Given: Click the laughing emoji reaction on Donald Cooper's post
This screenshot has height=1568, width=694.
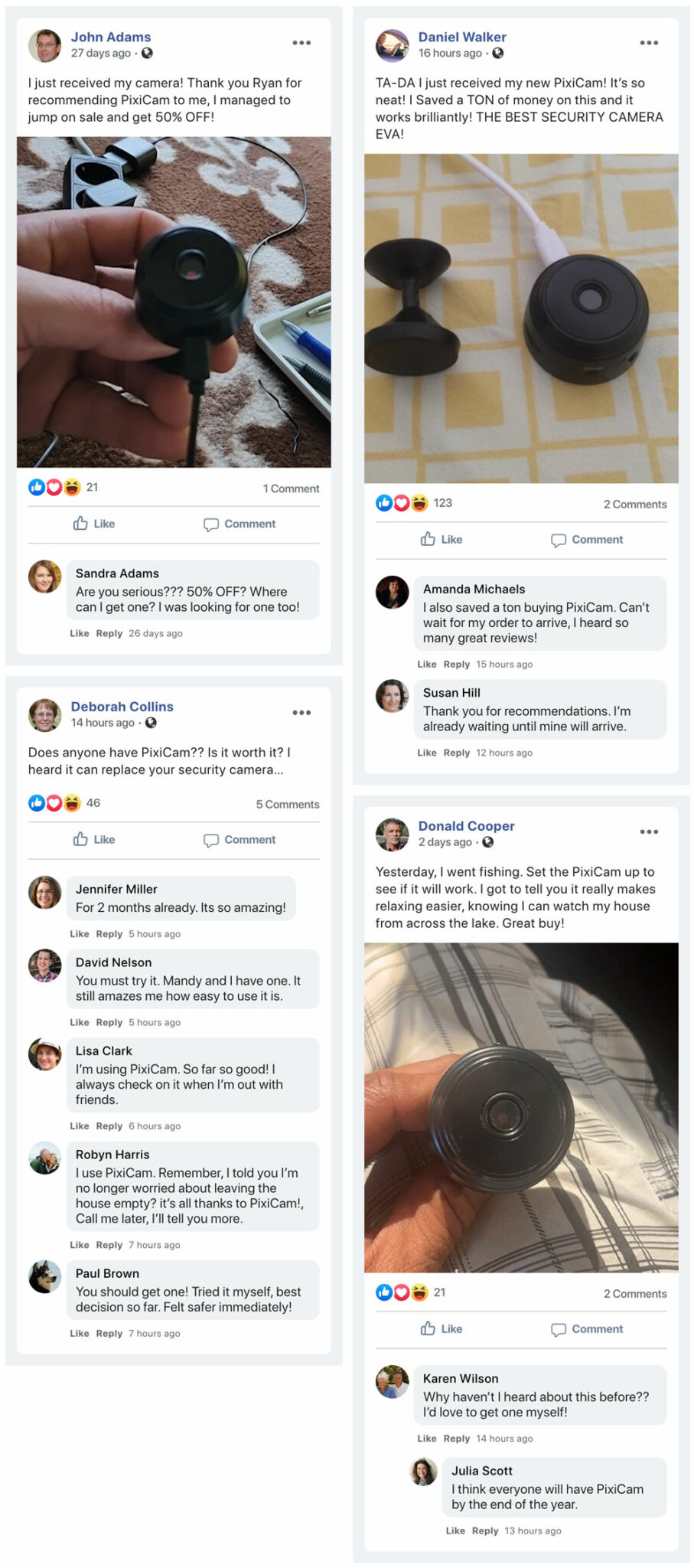Looking at the screenshot, I should (419, 1292).
